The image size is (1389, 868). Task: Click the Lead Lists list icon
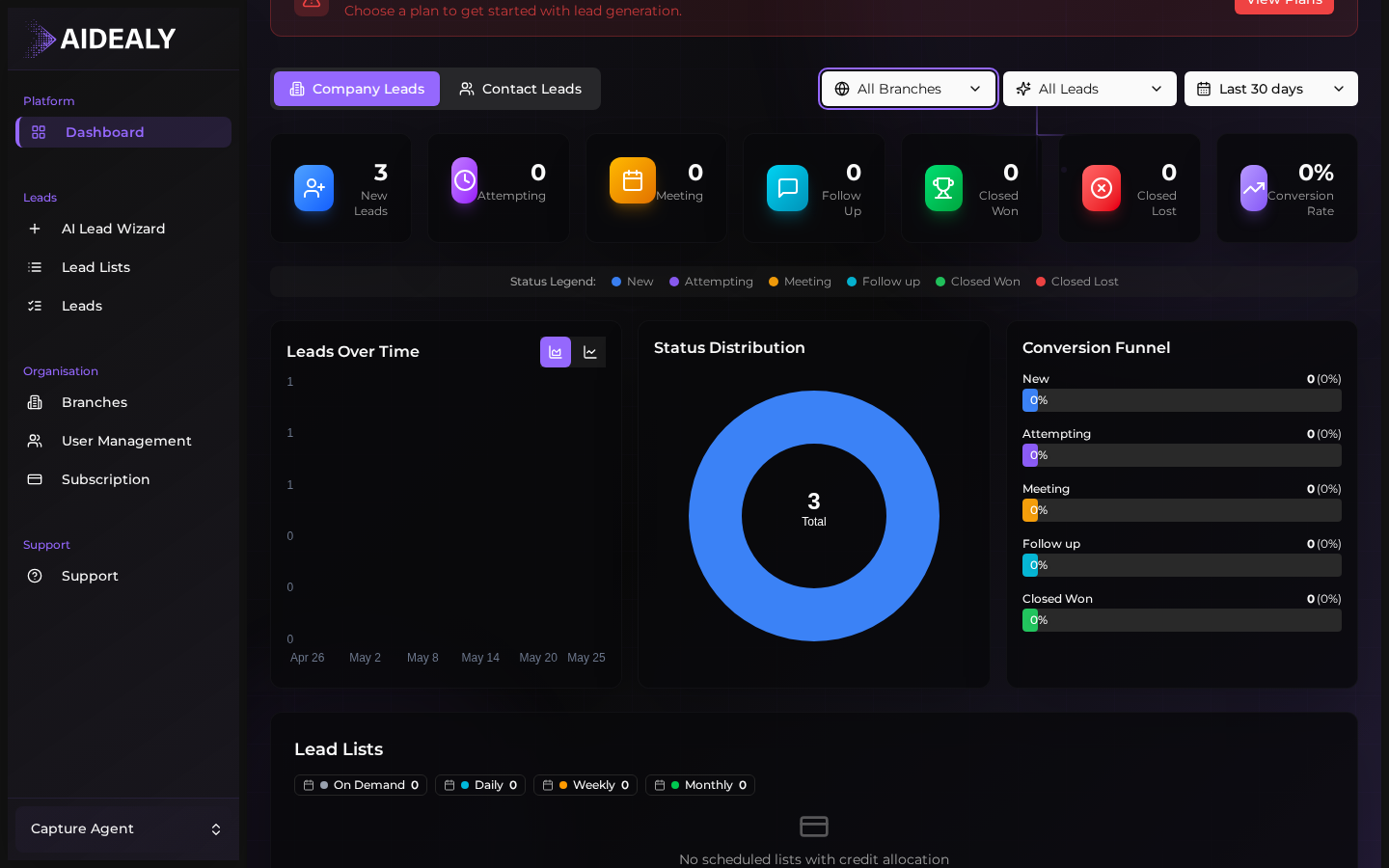pyautogui.click(x=35, y=267)
